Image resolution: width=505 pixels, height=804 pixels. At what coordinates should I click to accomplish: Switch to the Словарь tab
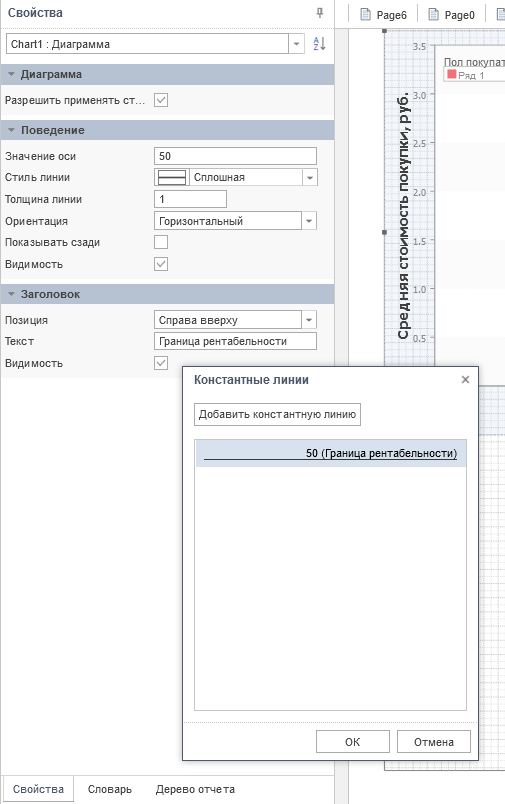110,789
